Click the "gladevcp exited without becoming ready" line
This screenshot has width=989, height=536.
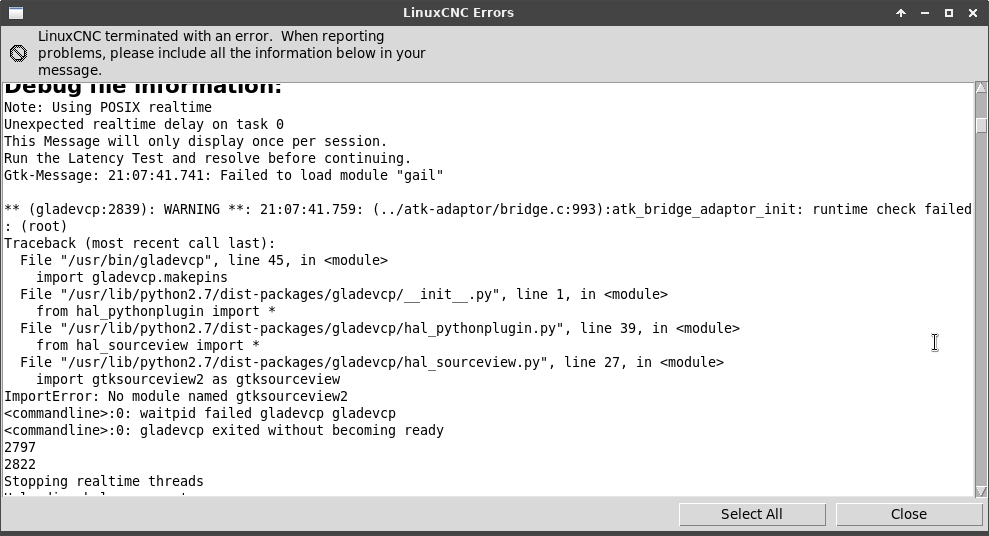point(224,430)
